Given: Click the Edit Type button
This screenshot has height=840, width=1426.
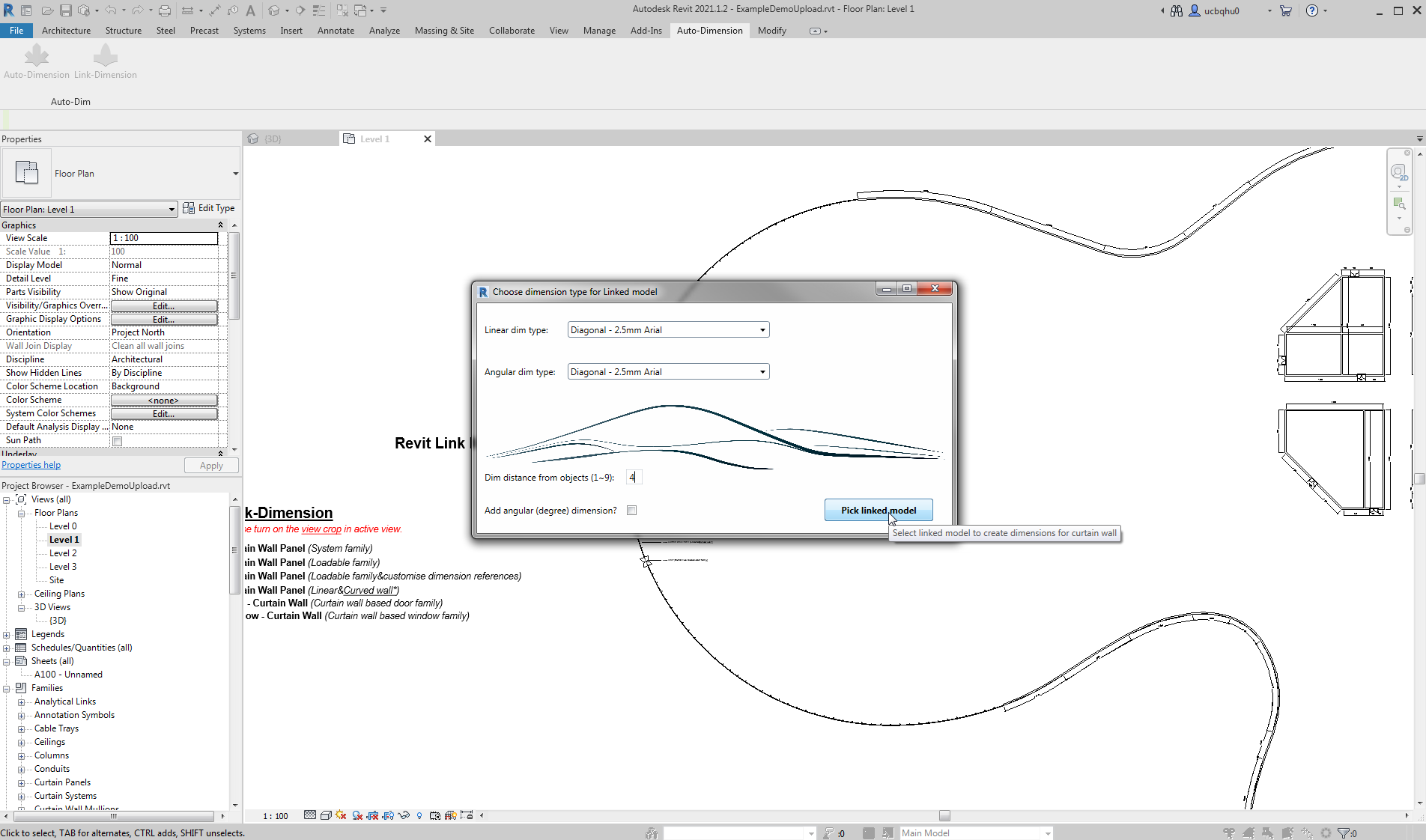Looking at the screenshot, I should [x=209, y=208].
